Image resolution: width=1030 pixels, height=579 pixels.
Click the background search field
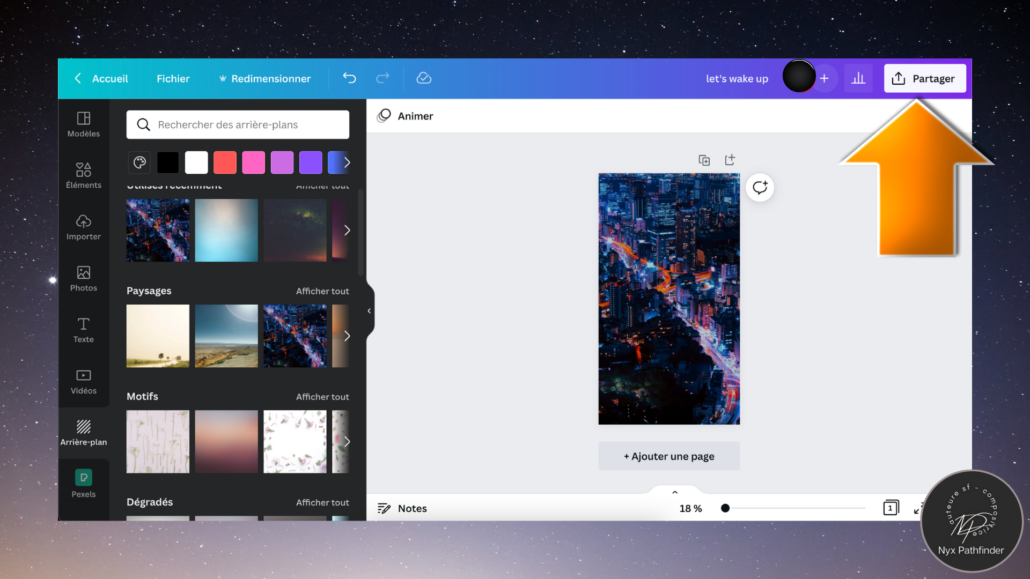pos(238,124)
